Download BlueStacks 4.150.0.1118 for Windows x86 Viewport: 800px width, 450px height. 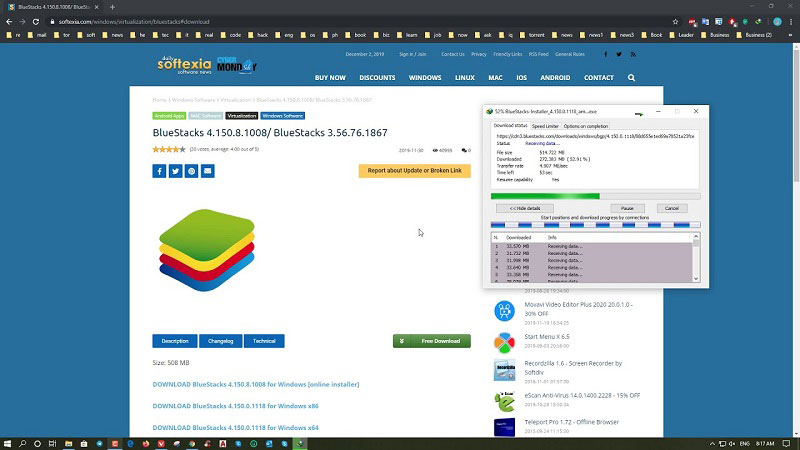(x=235, y=406)
